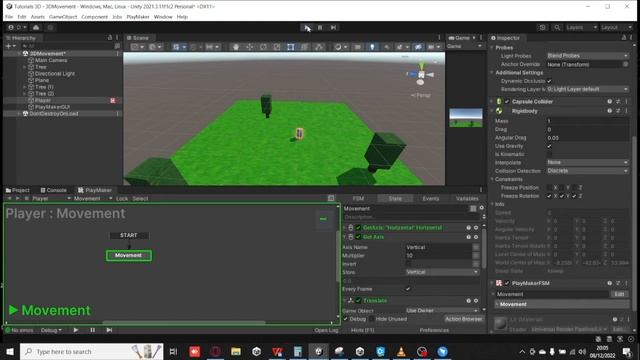The height and width of the screenshot is (360, 640).
Task: Open the Component menu
Action: tap(94, 17)
